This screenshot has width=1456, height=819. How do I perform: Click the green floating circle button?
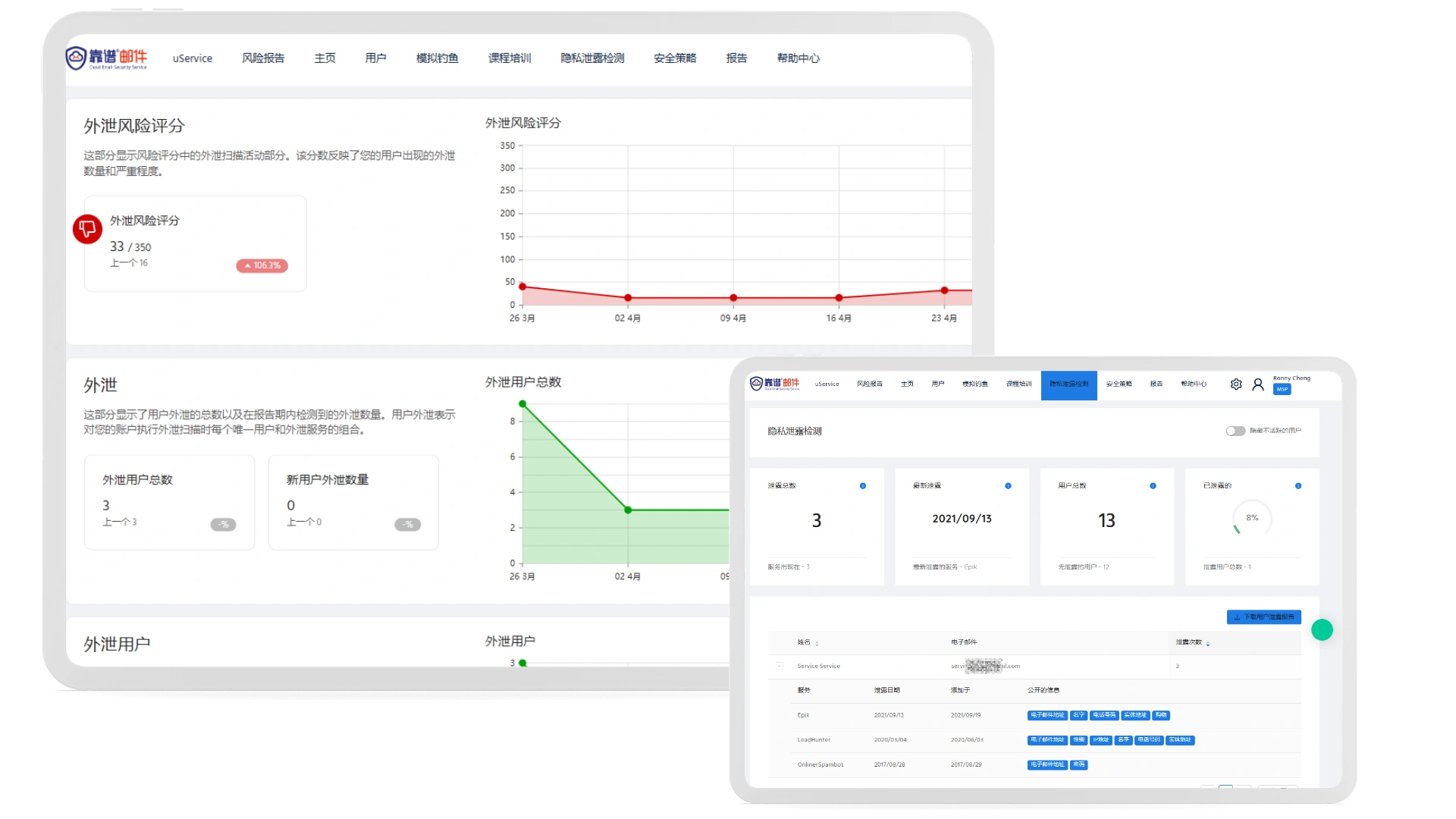[x=1322, y=629]
